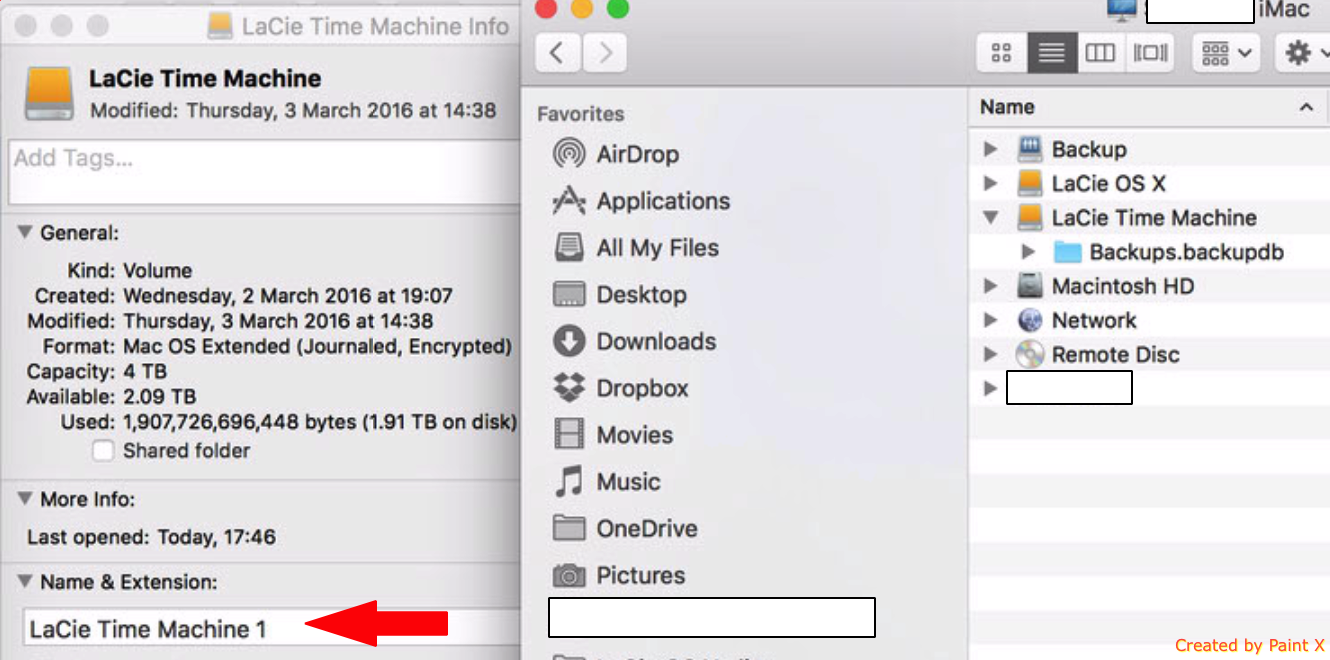Switch Finder to icon view
The width and height of the screenshot is (1330, 660).
click(x=1001, y=53)
